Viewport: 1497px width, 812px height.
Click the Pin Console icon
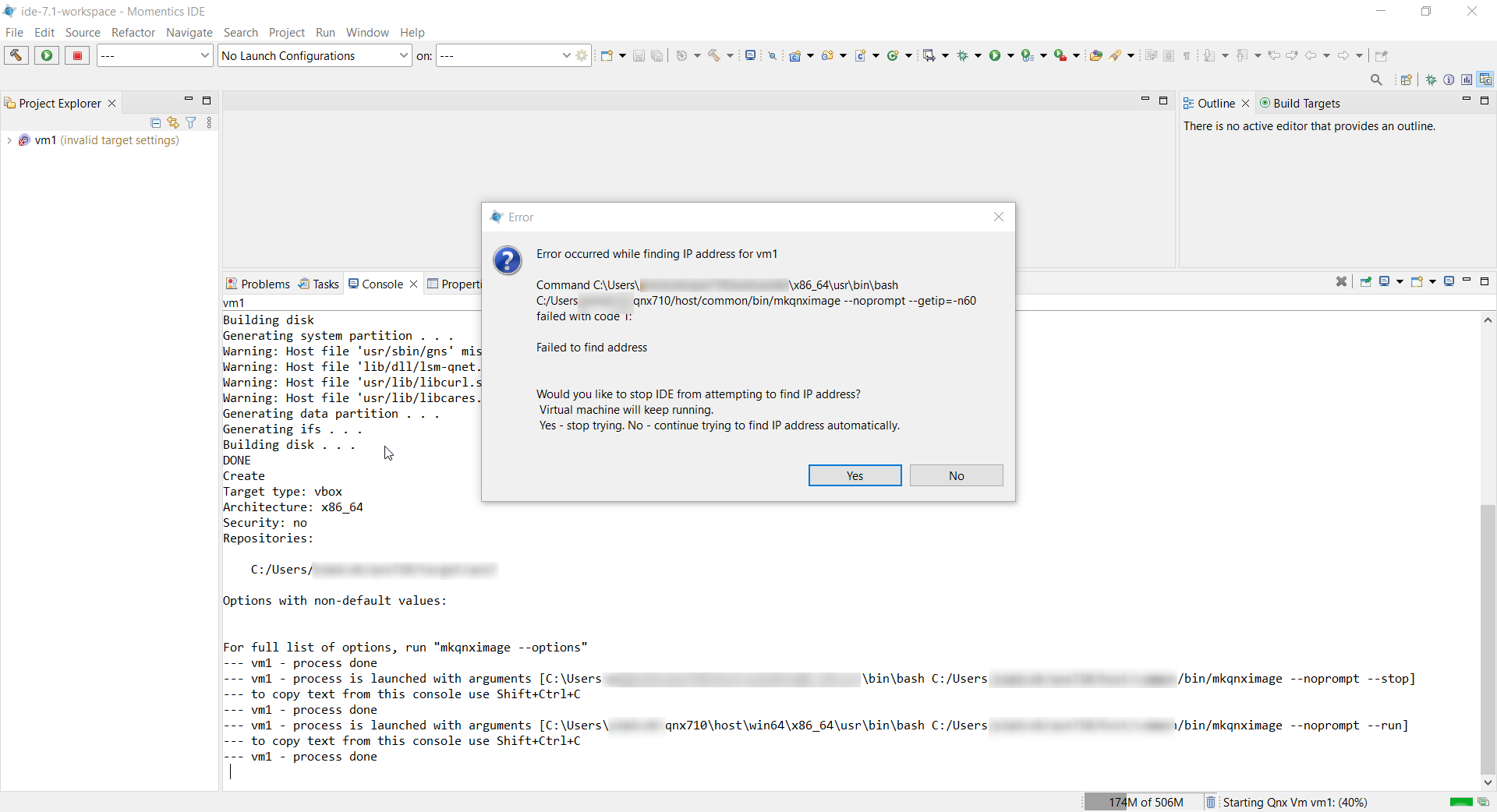pyautogui.click(x=1366, y=281)
